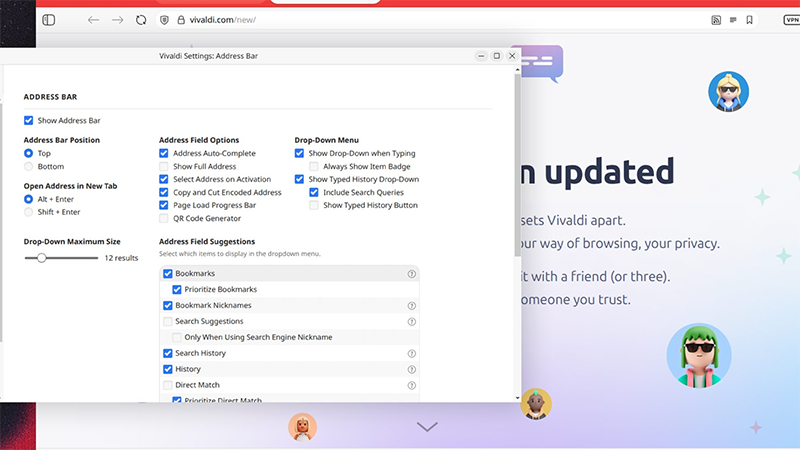800x450 pixels.
Task: Choose Shift + Enter radio option
Action: pyautogui.click(x=29, y=212)
